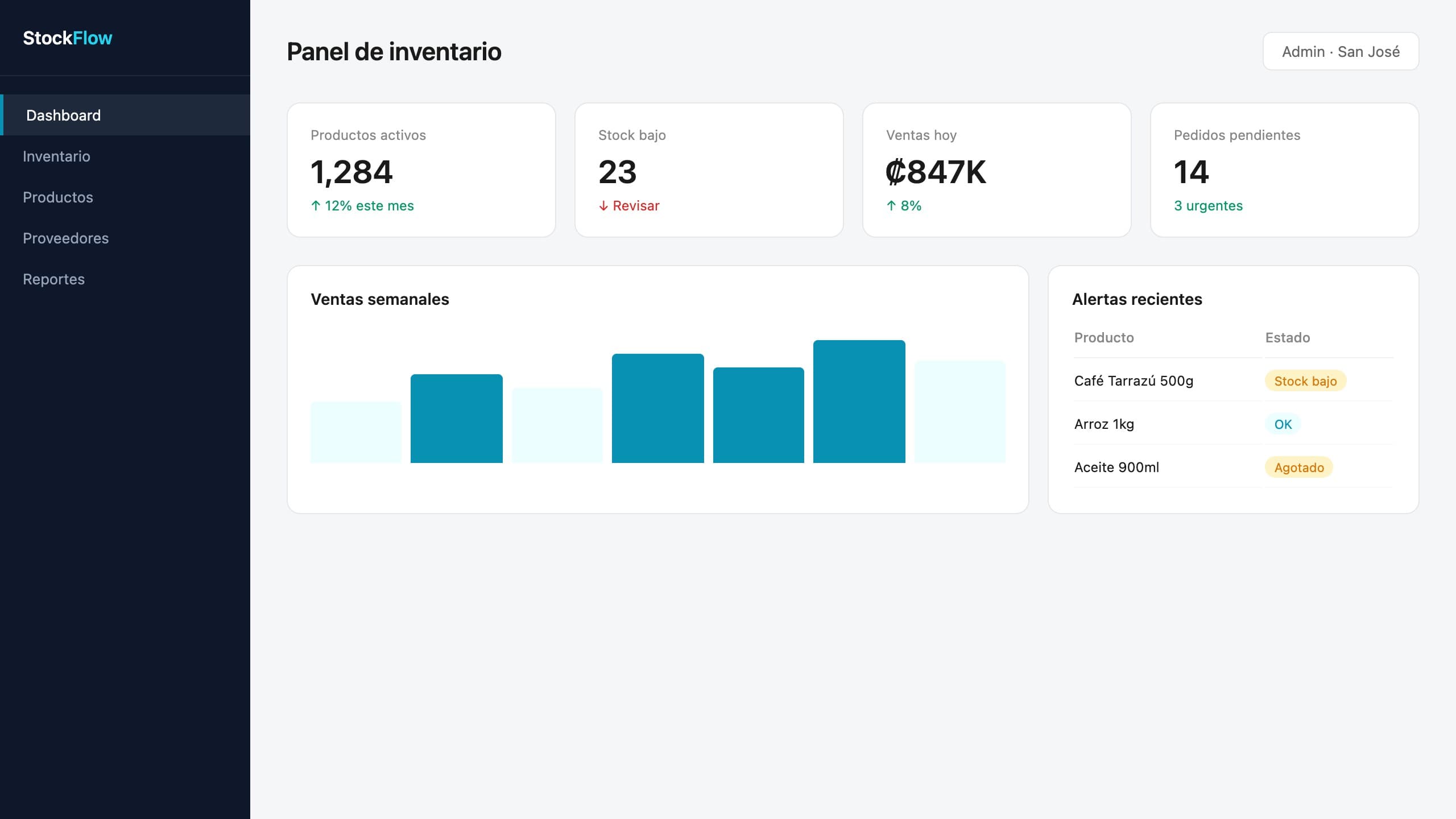
Task: Click the Ventas hoy card
Action: tap(997, 170)
